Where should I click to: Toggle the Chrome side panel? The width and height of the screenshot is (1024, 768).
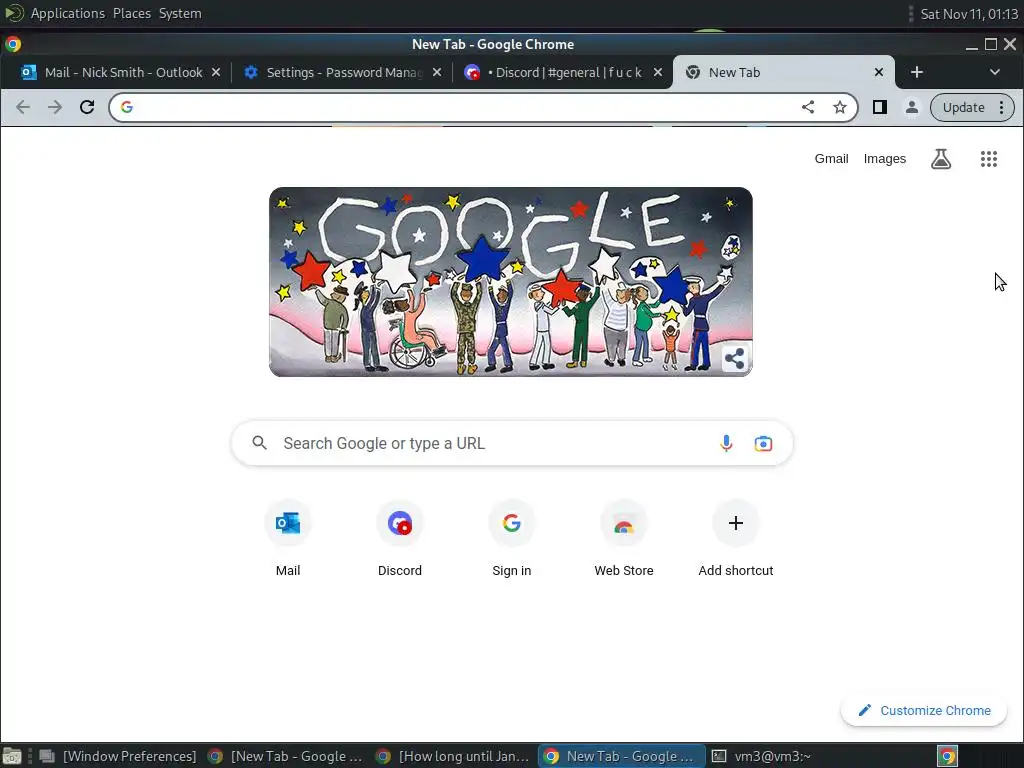pyautogui.click(x=880, y=107)
